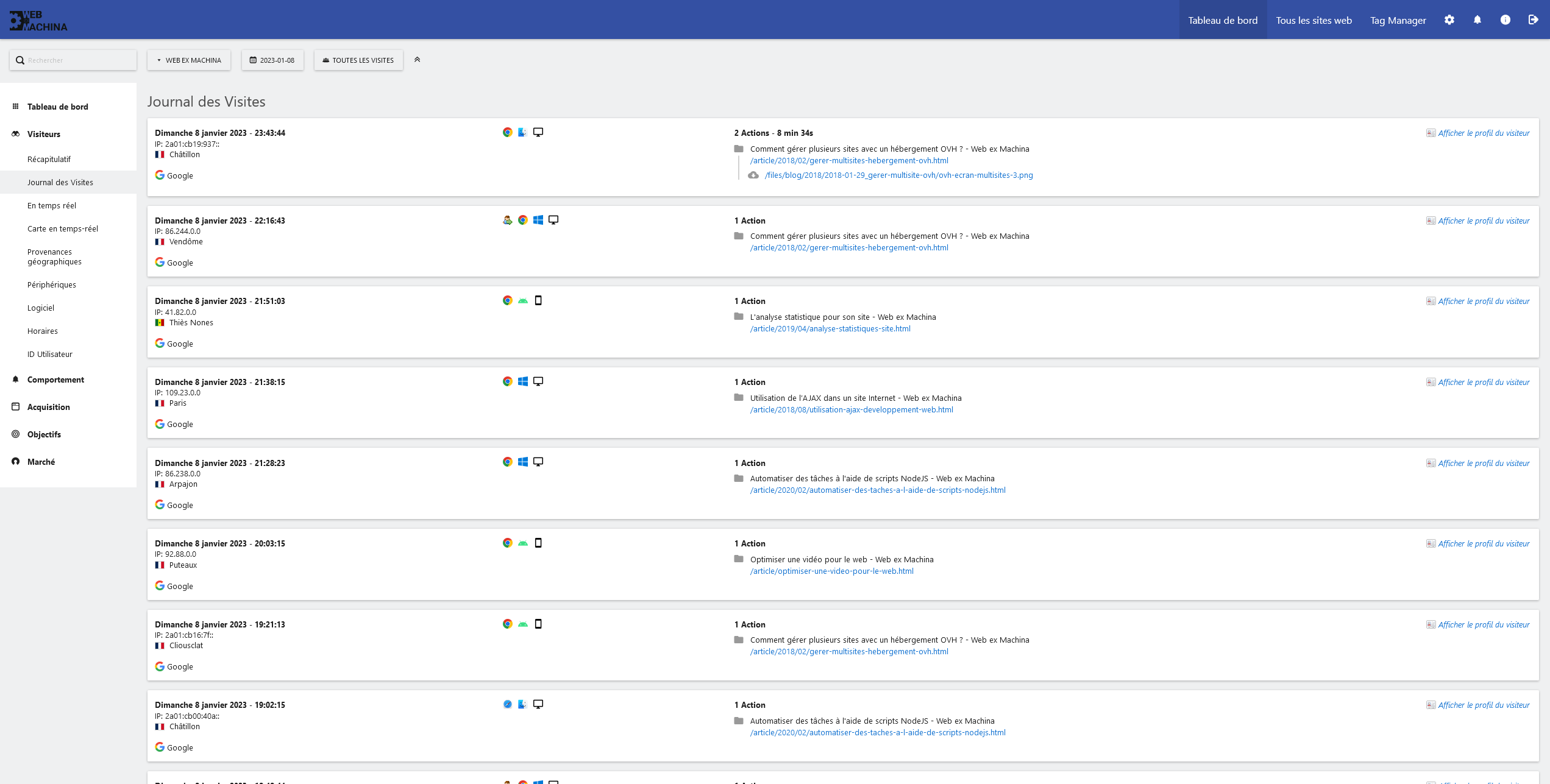Screen dimensions: 1550x784
Task: Click Safari browser icon of 19:02:15 visit
Action: click(507, 704)
